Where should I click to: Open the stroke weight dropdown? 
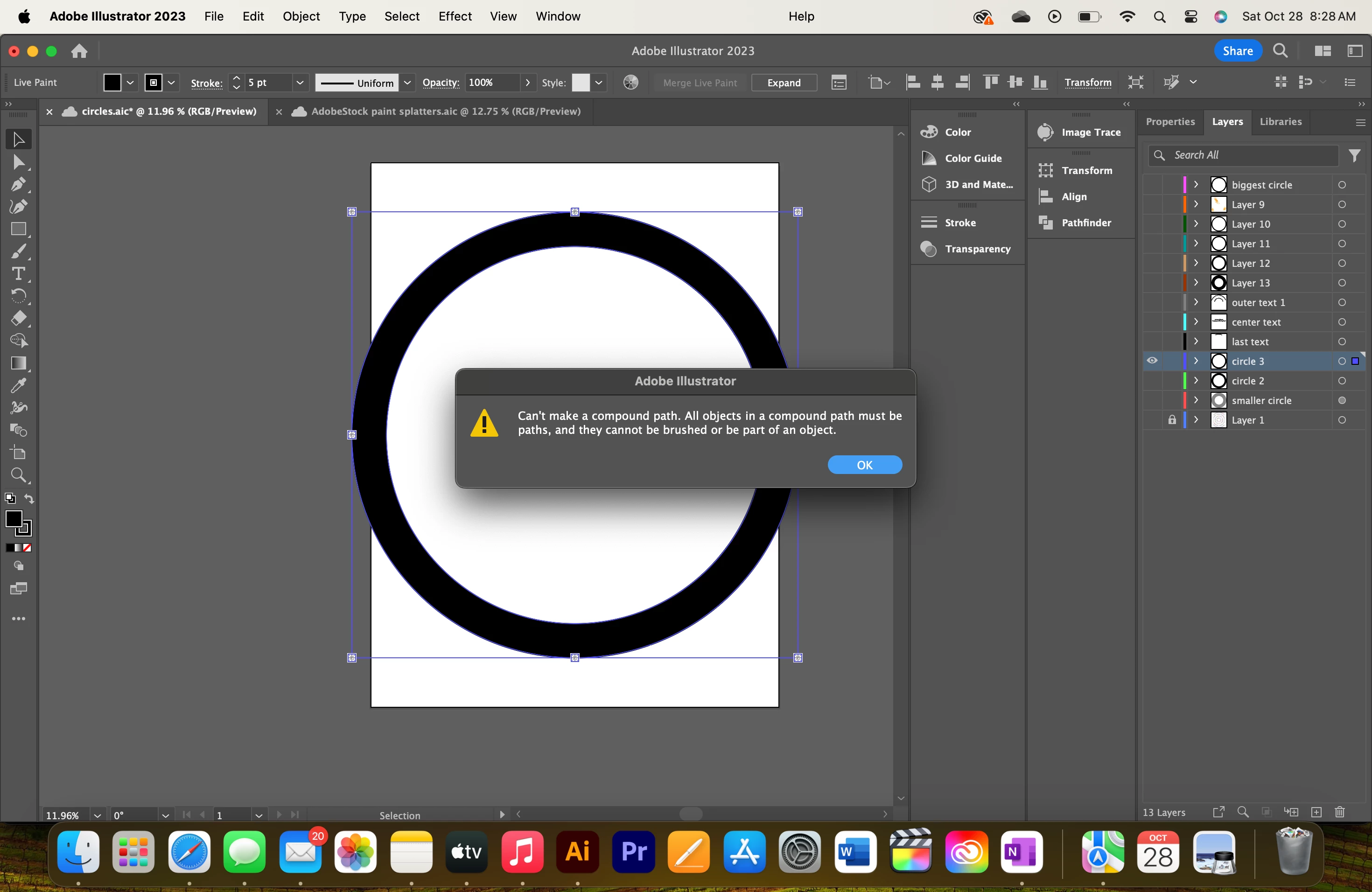click(300, 83)
